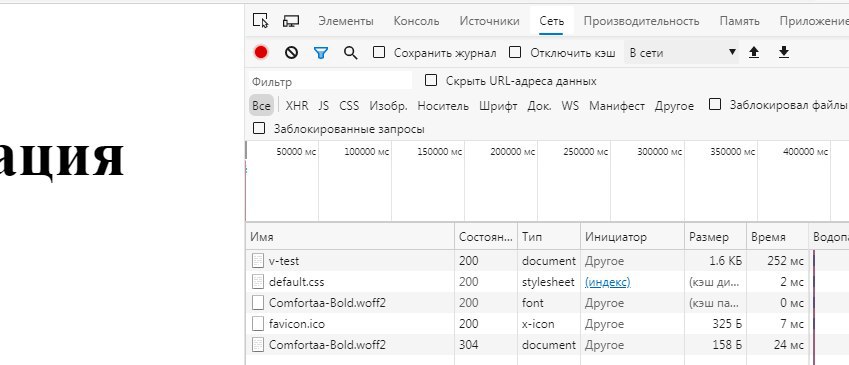Activate the inspect element picker icon
The image size is (849, 365).
click(x=260, y=21)
